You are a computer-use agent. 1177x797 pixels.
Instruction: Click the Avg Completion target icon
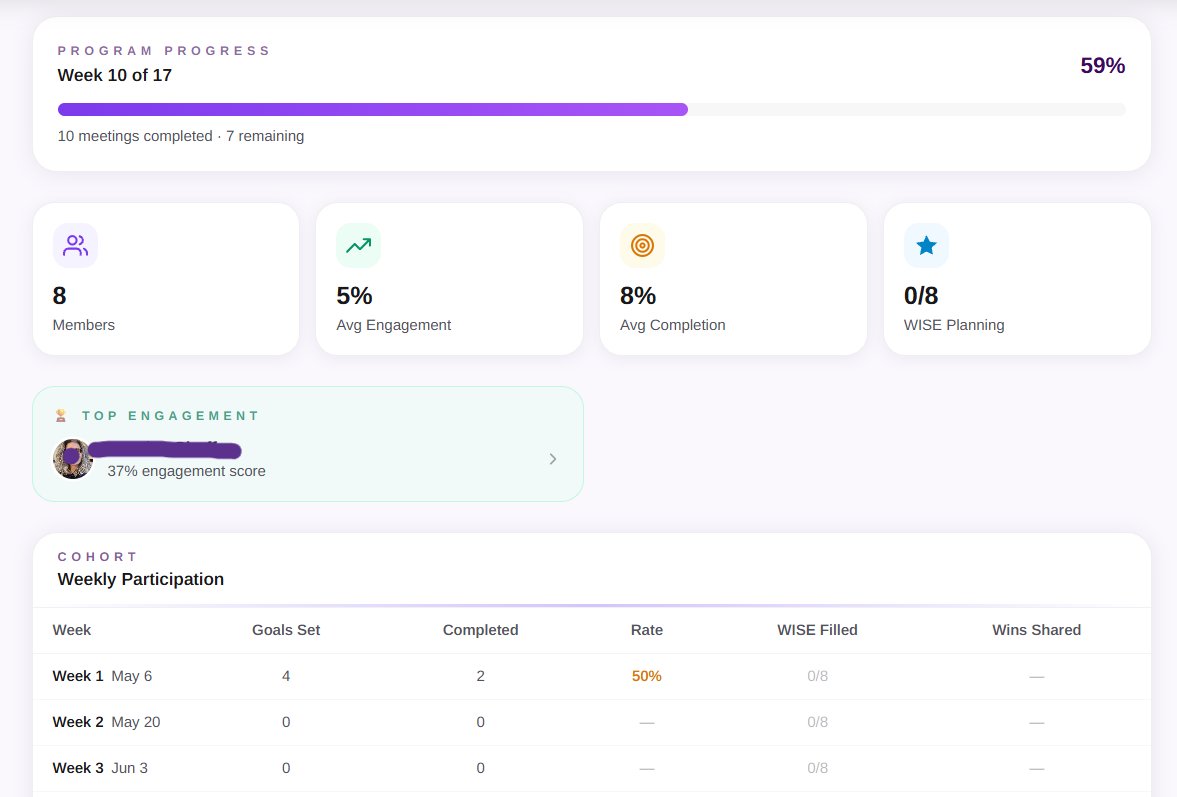pos(643,245)
